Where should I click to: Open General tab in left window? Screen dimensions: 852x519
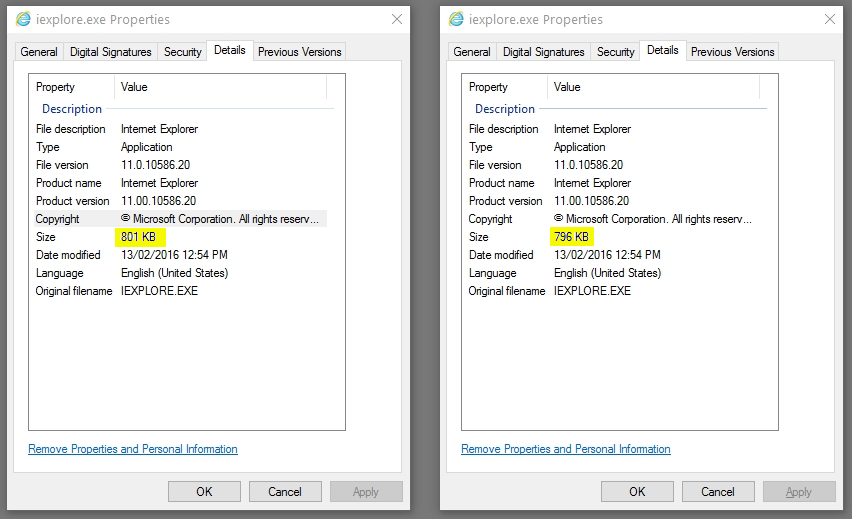tap(39, 52)
